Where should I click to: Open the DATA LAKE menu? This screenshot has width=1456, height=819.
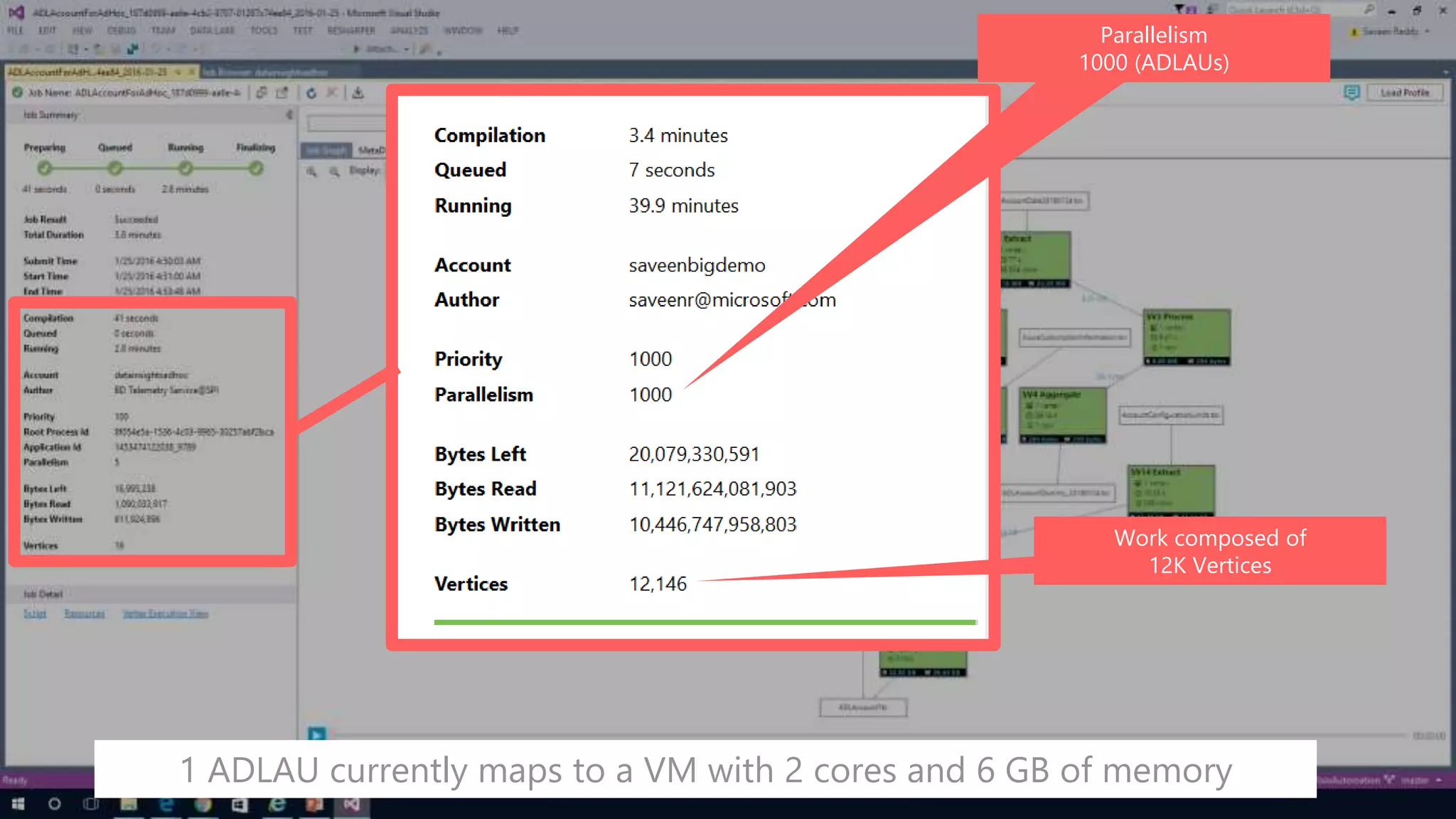click(212, 31)
